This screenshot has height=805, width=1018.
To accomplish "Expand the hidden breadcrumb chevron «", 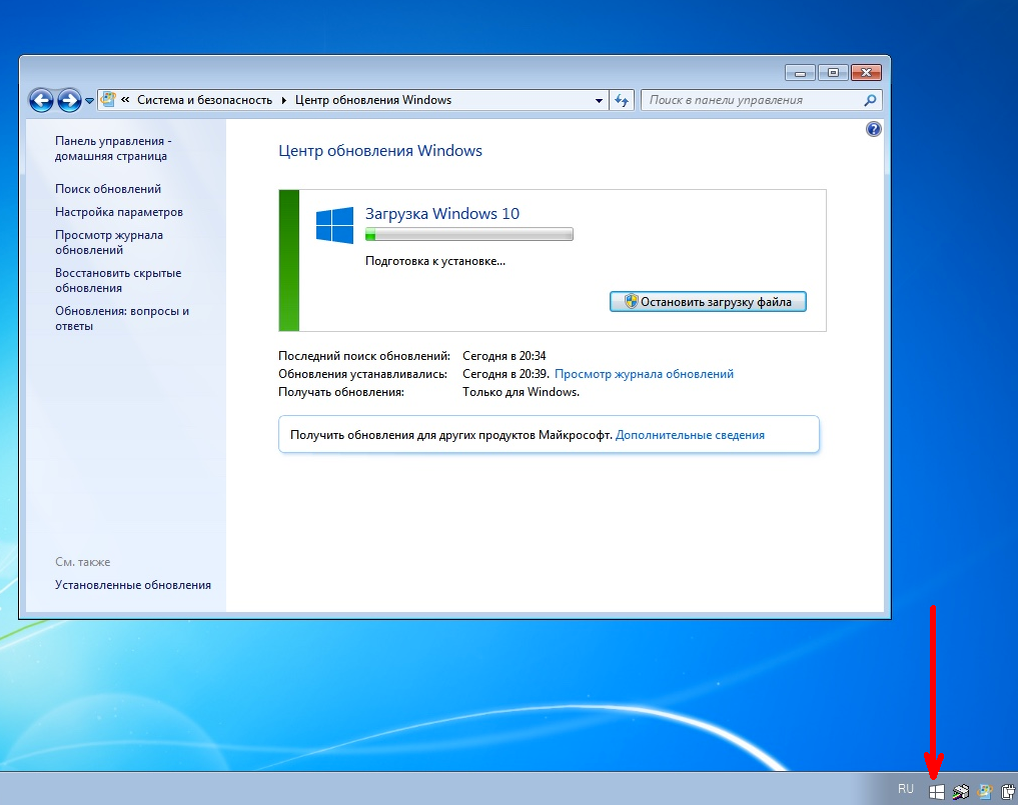I will (125, 99).
